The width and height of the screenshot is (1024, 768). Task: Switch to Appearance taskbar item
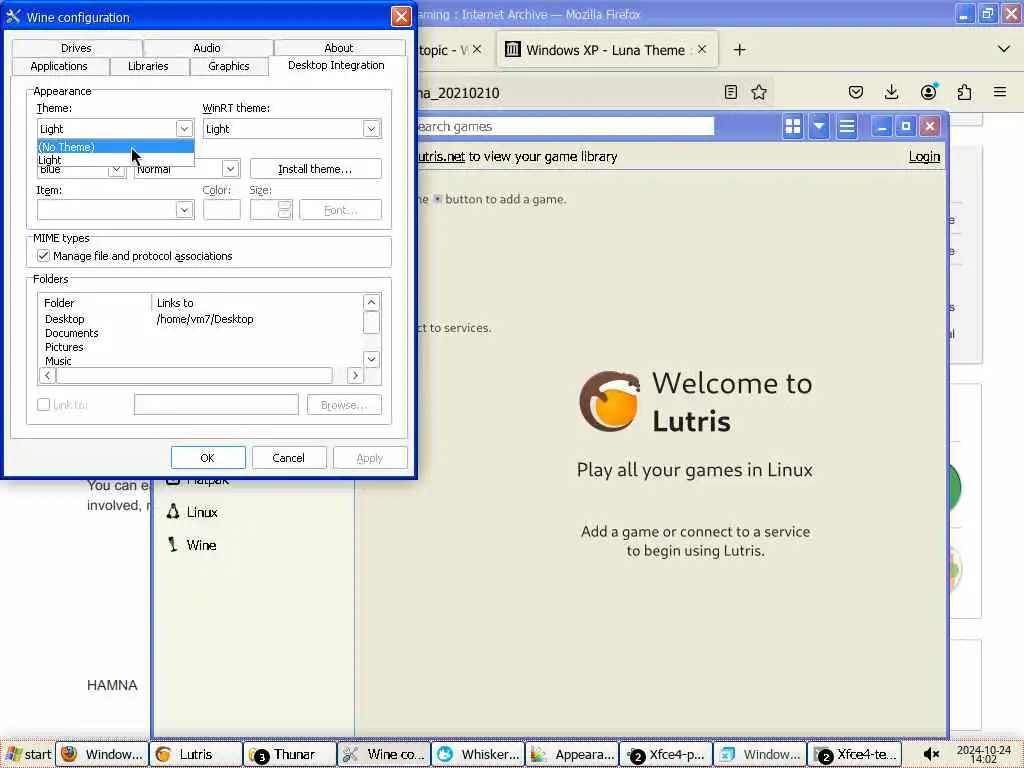pos(571,754)
